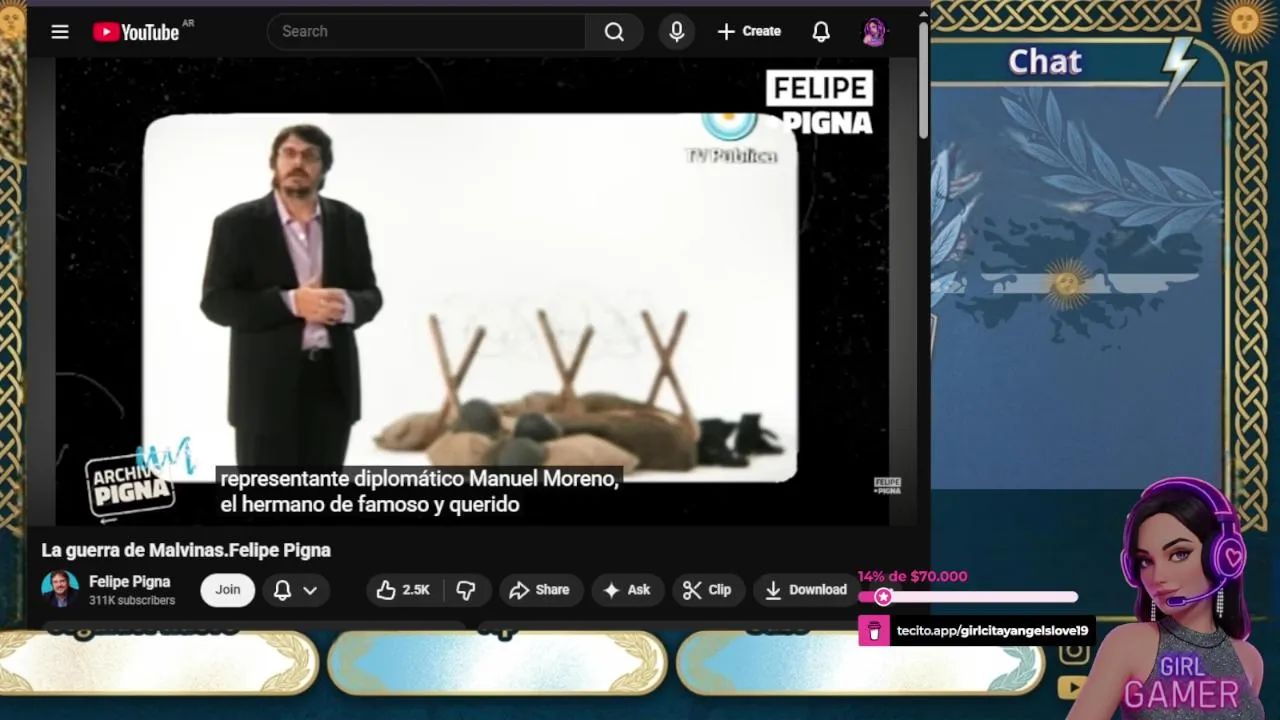Click the 14% de $70.000 goal text
Screen dimensions: 1280x720
pyautogui.click(x=913, y=576)
